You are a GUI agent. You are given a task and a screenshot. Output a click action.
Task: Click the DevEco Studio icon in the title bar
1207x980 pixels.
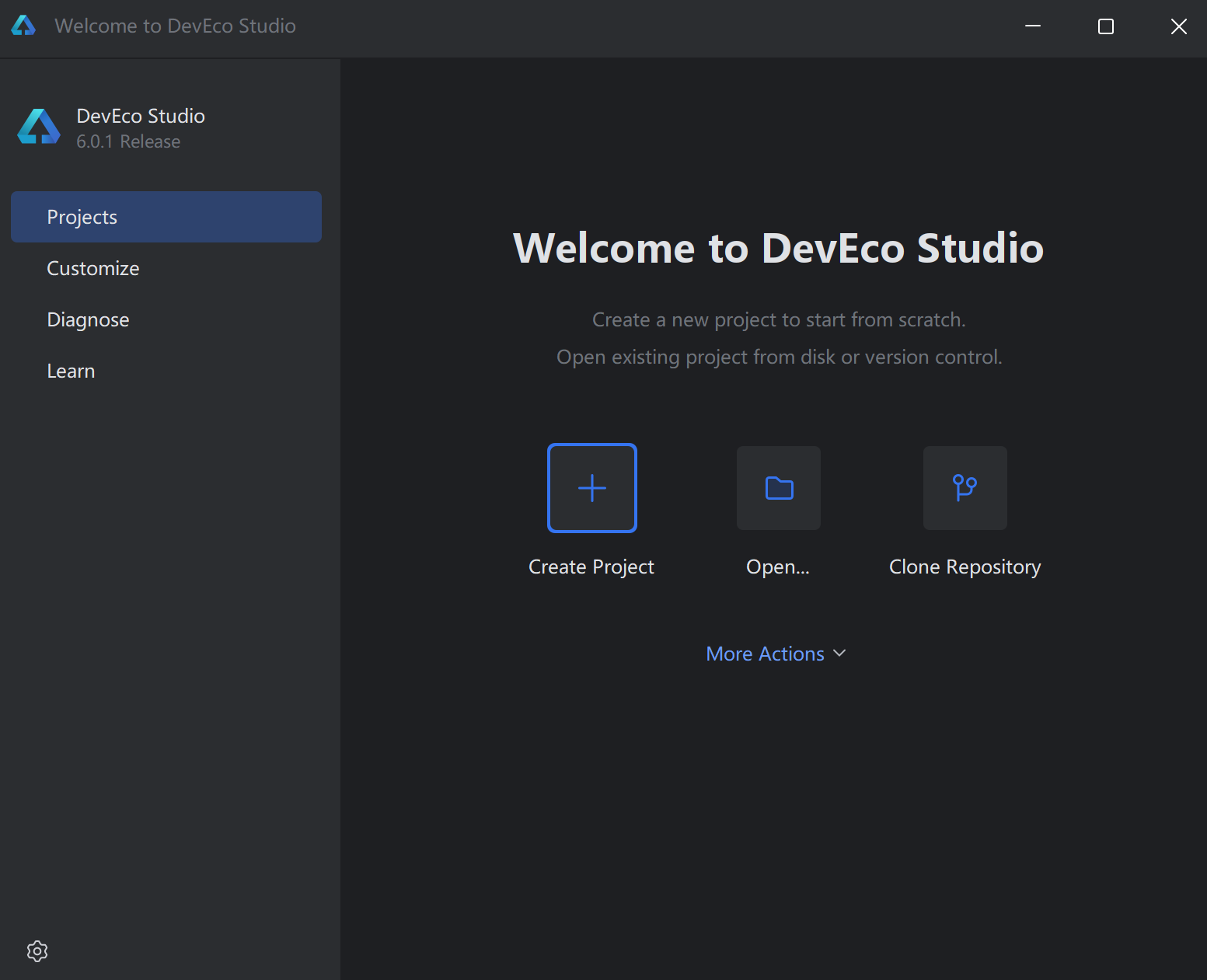(x=23, y=26)
